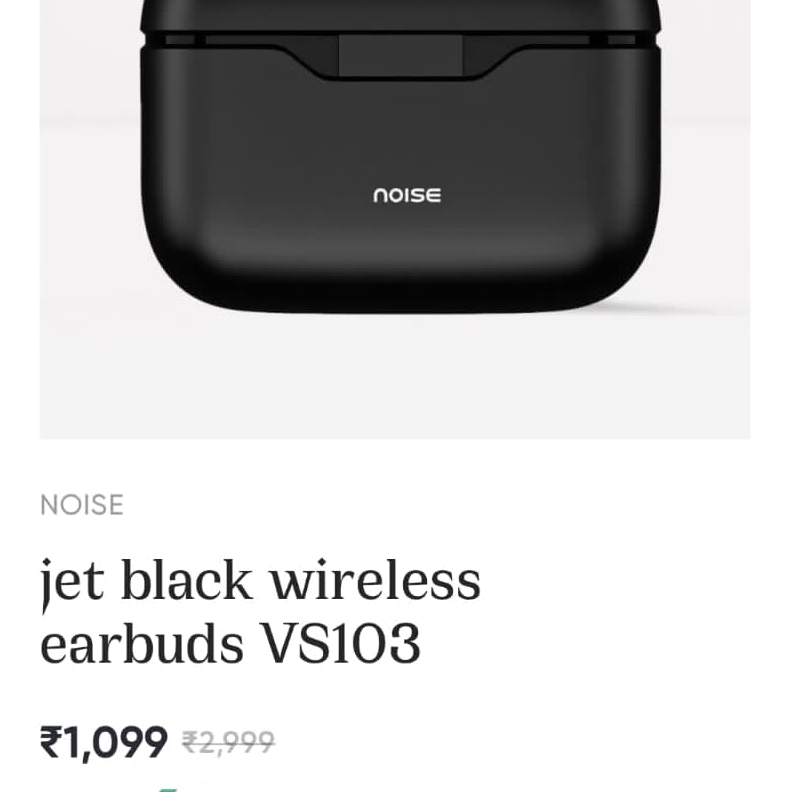Viewport: 792px width, 792px height.
Task: Click the ₹1,099 current price
Action: pyautogui.click(x=104, y=742)
